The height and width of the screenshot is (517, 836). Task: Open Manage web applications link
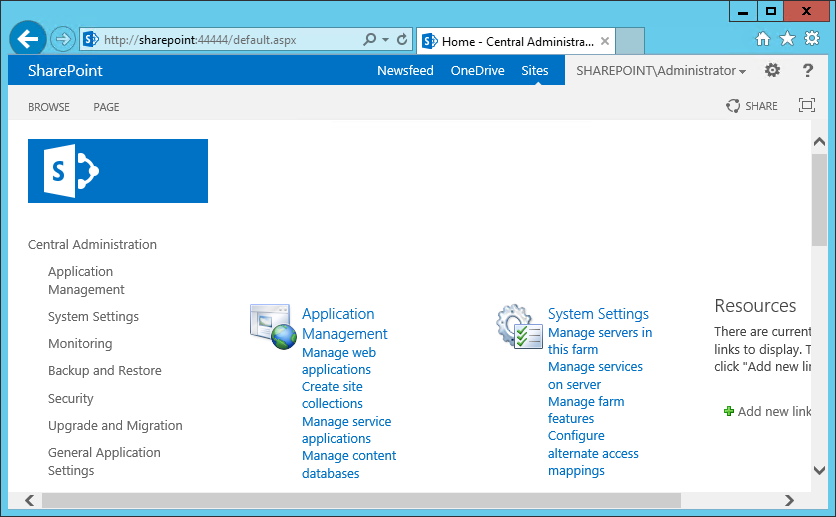tap(339, 361)
